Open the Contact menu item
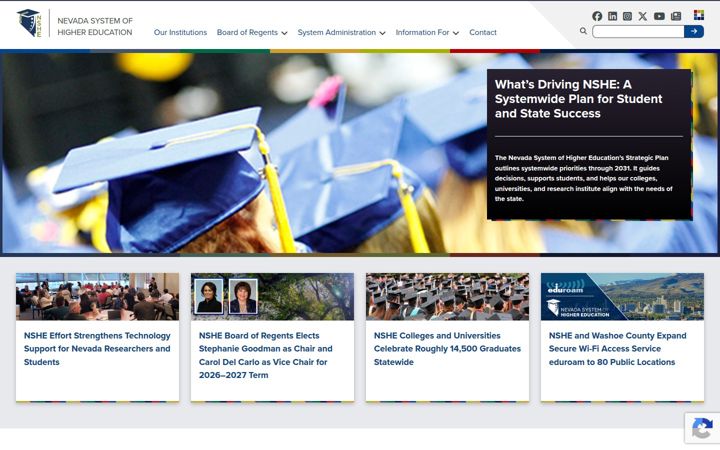 coord(483,33)
